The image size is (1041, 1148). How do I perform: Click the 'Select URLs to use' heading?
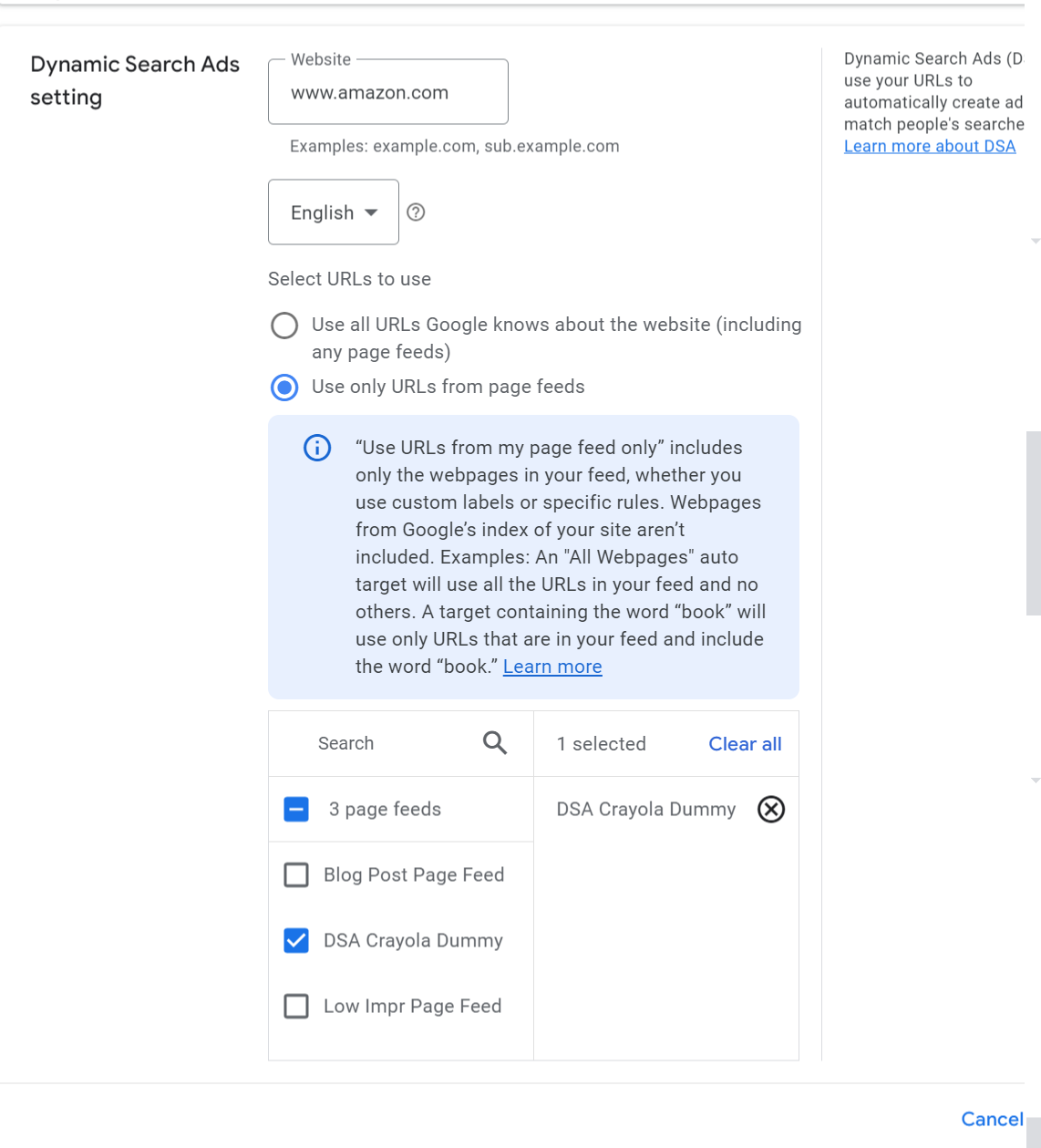point(350,279)
